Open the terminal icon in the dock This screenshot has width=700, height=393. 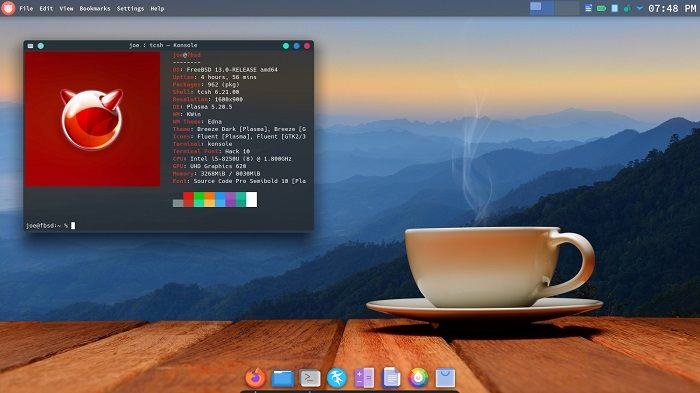tap(310, 379)
